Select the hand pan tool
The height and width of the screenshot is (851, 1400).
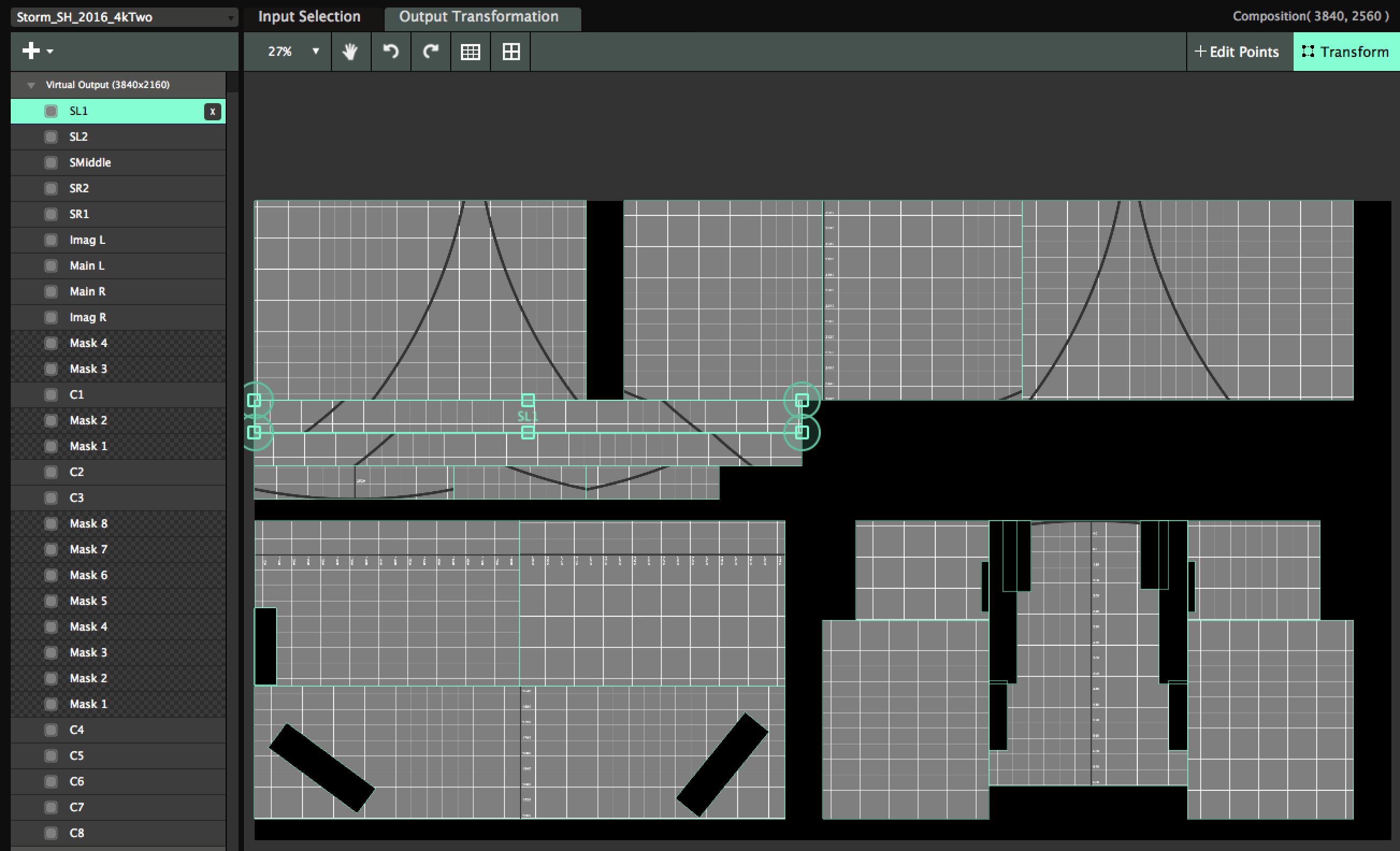click(350, 52)
